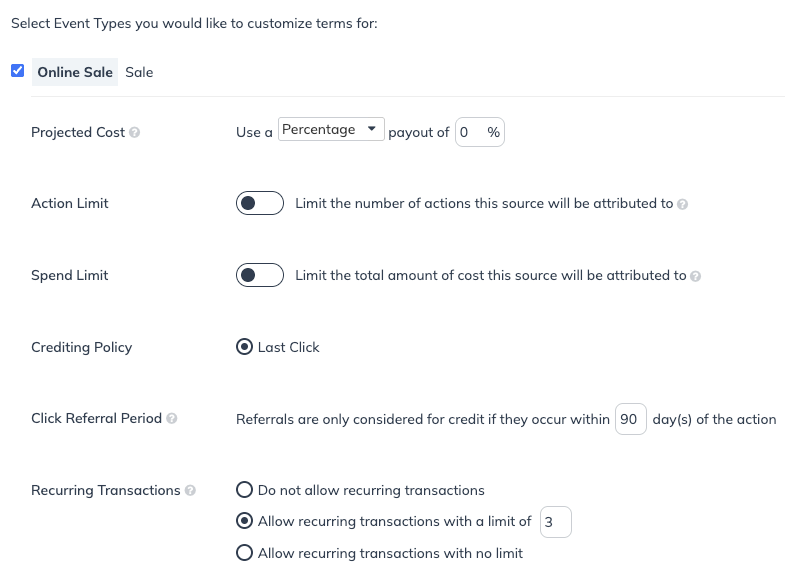Uncheck the Online Sale checkbox
Image resolution: width=785 pixels, height=573 pixels.
point(17,71)
